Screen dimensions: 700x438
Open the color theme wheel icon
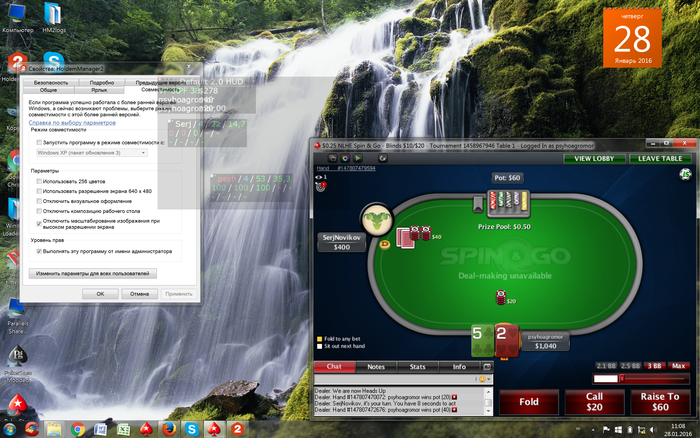point(345,158)
